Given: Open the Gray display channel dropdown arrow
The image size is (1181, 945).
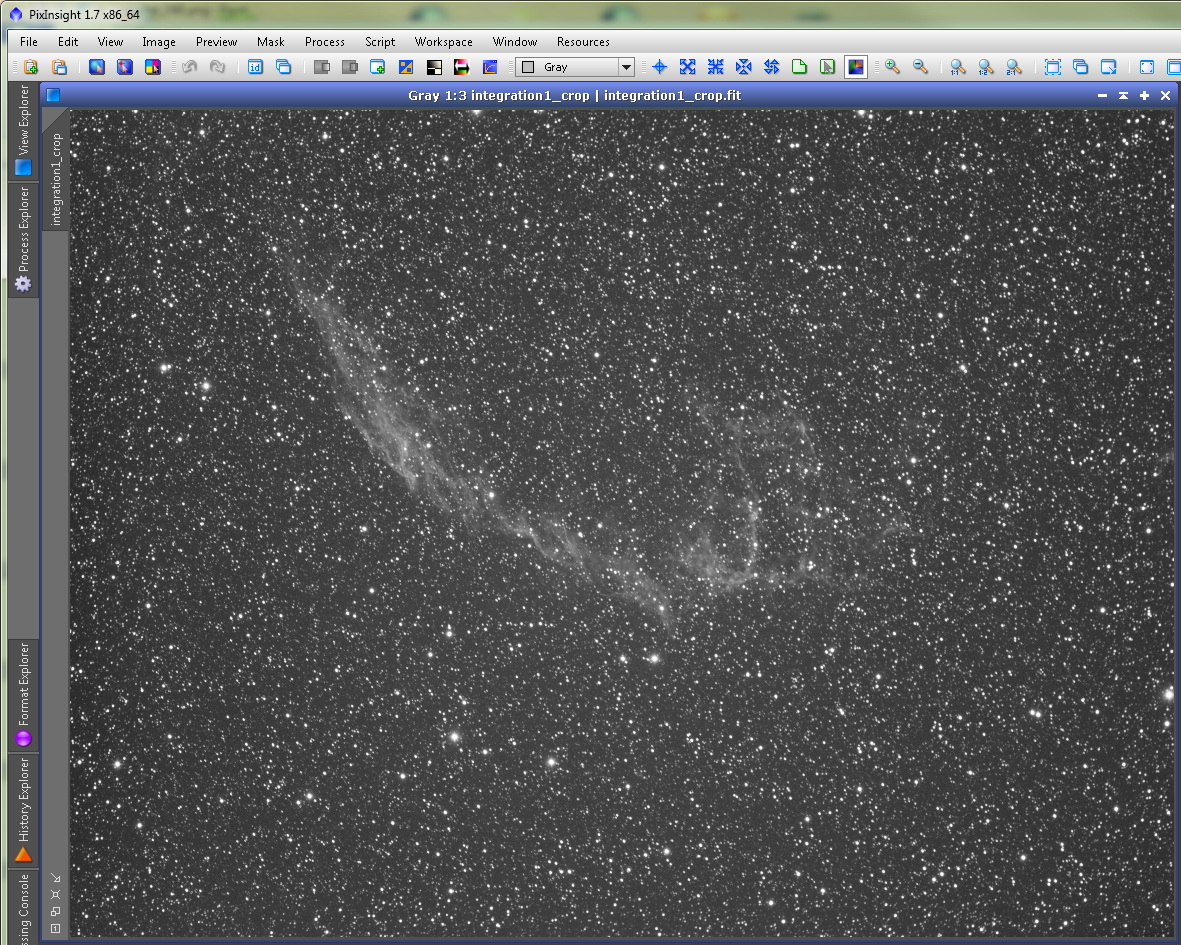Looking at the screenshot, I should click(x=626, y=67).
